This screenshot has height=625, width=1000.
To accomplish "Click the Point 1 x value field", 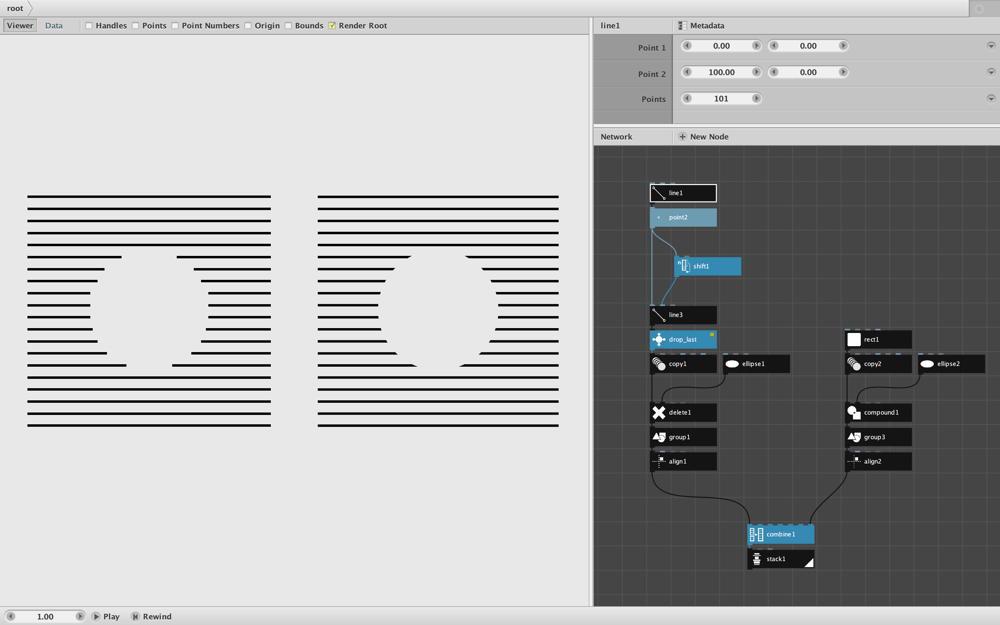I will pyautogui.click(x=721, y=46).
